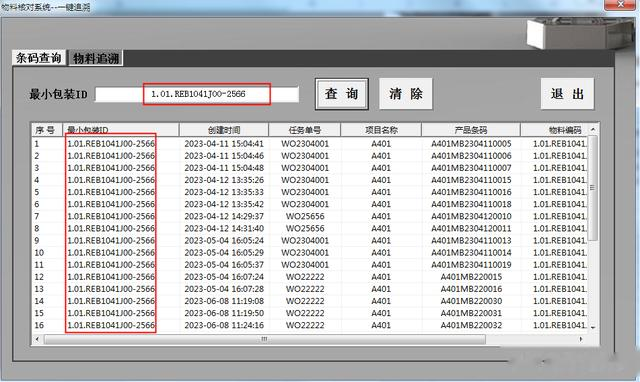Click product barcode A401MB2304110015
This screenshot has width=640, height=382.
(x=471, y=180)
